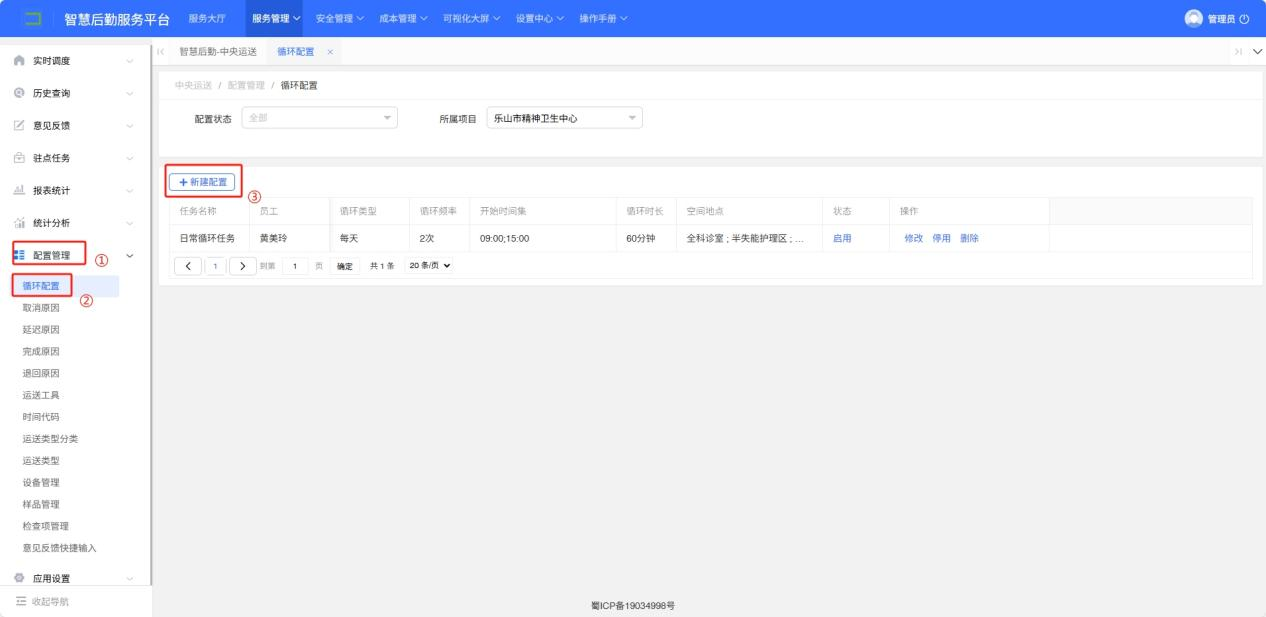Click the analytics icon beside 统计分析
Viewport: 1266px width, 617px height.
click(18, 223)
